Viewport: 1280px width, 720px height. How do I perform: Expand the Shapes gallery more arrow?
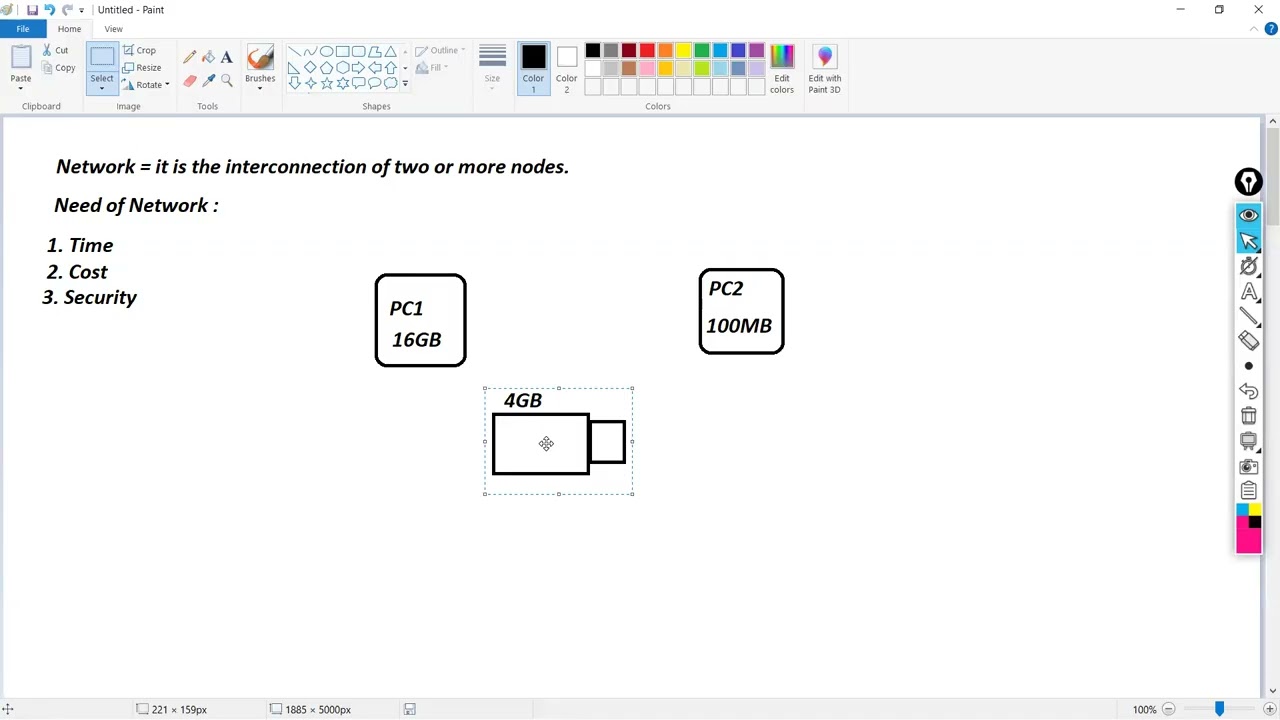click(x=405, y=84)
